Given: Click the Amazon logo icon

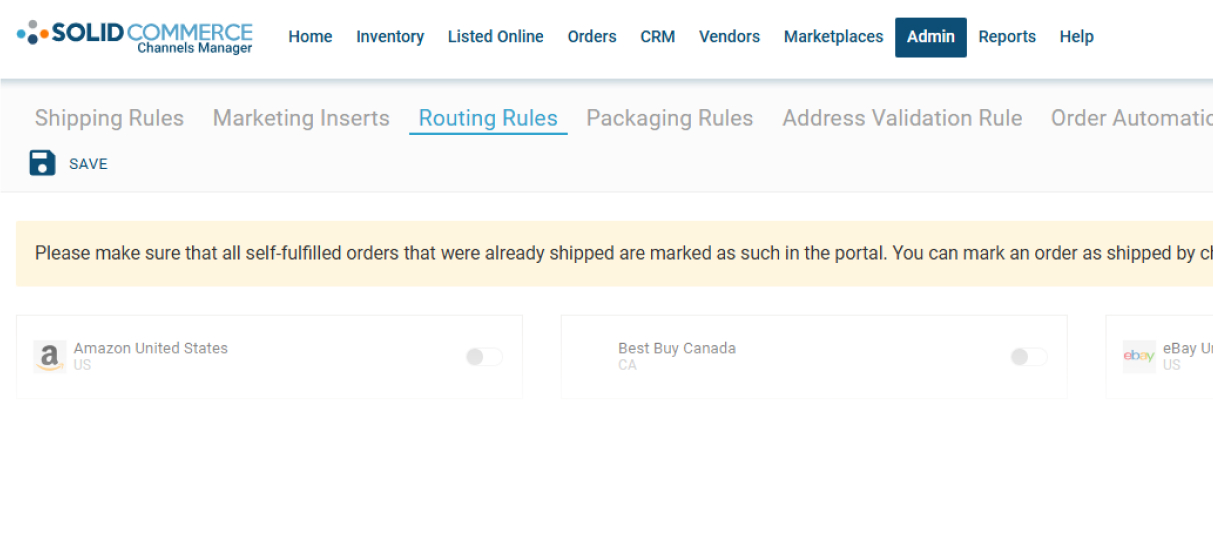Looking at the screenshot, I should (x=49, y=356).
